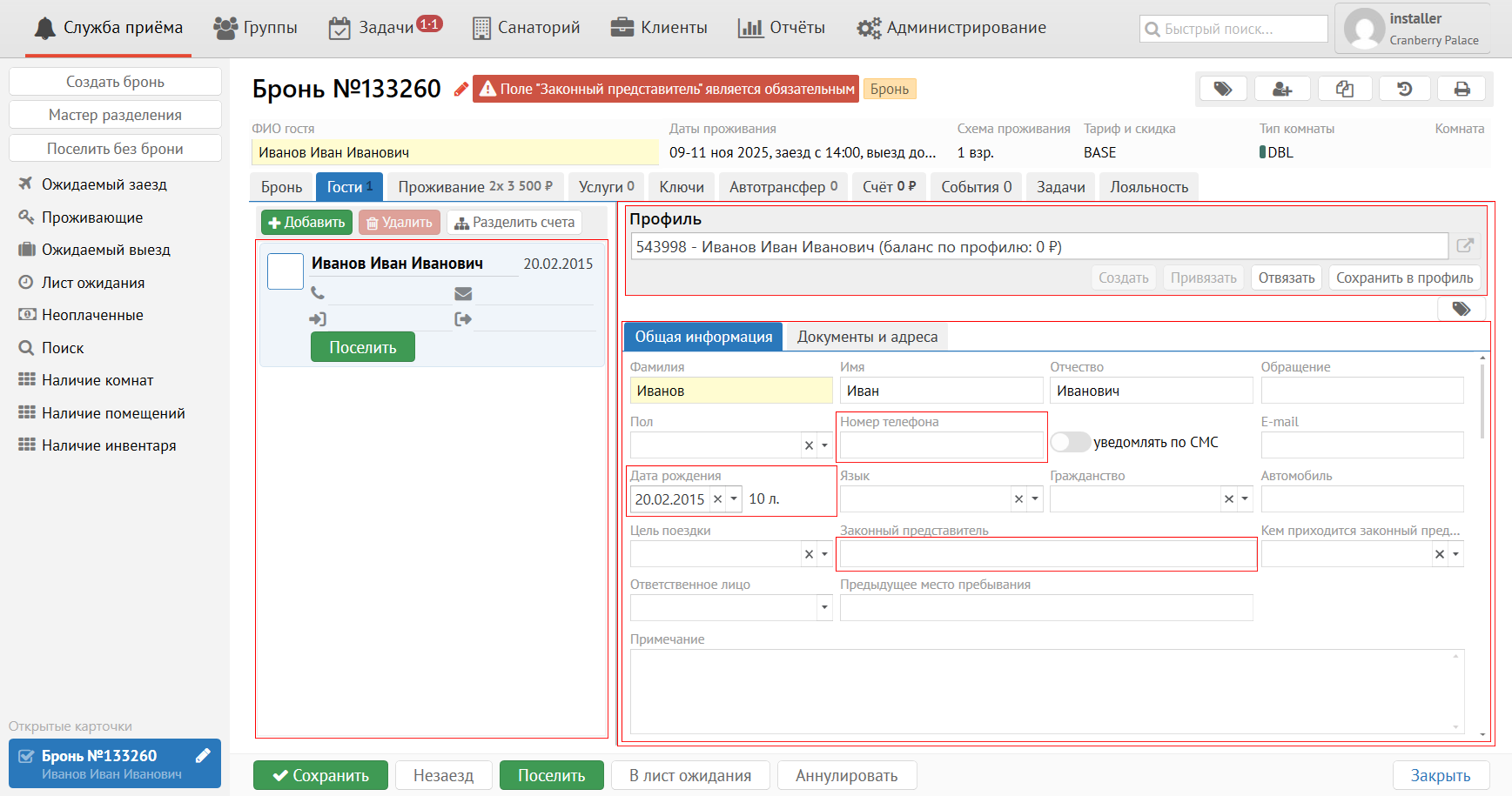Check the guest Иванов Иван Иванович checkbox
Viewport: 1512px width, 796px height.
click(x=286, y=271)
